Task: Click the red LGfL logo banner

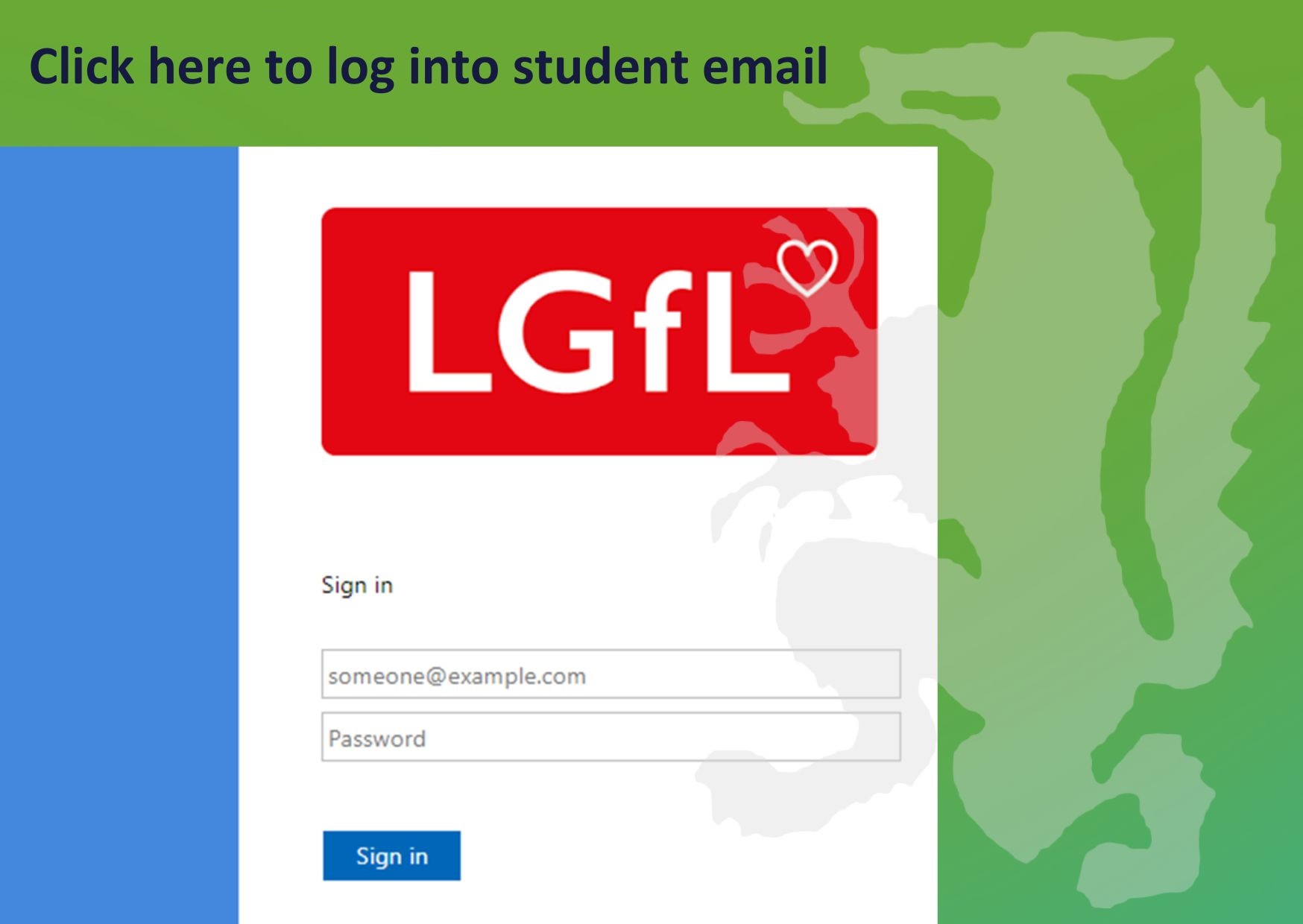Action: click(x=599, y=332)
